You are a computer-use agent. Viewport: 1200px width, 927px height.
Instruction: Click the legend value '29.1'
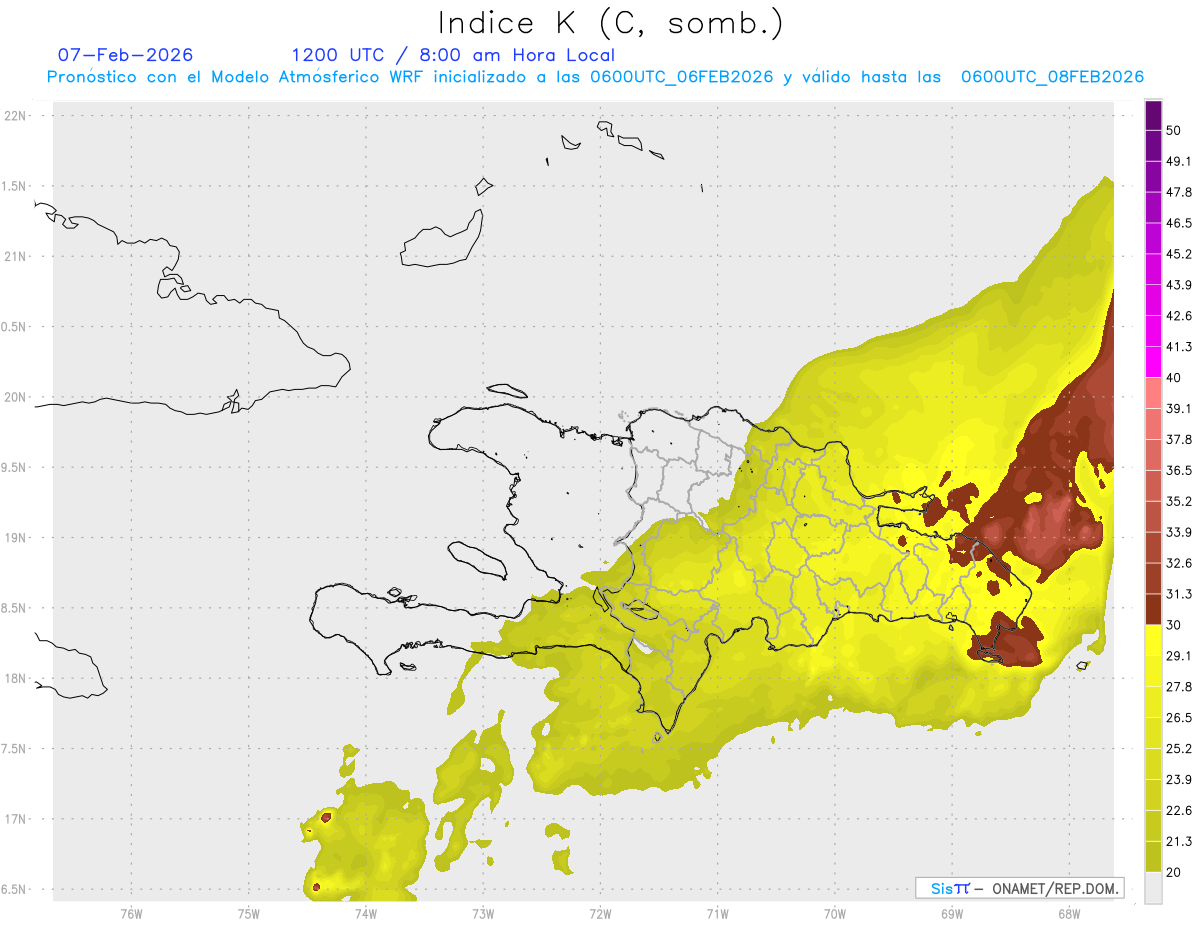[x=1179, y=656]
